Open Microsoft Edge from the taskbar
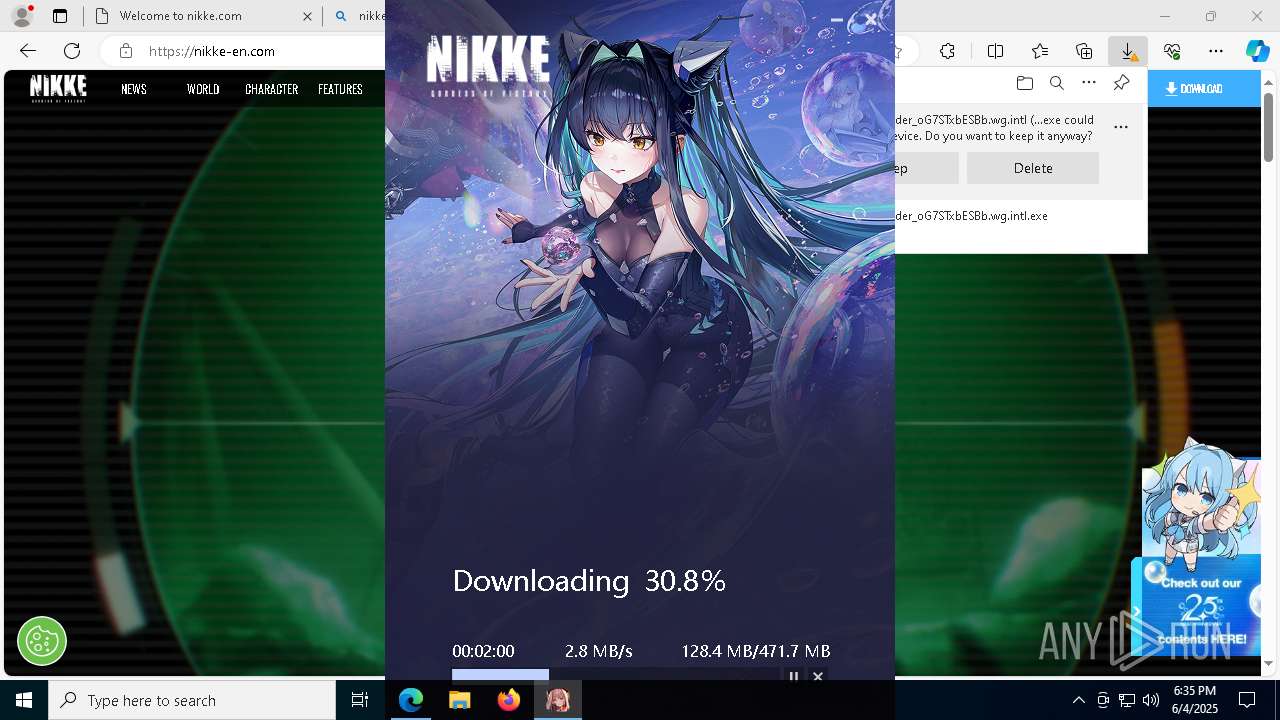 [x=411, y=701]
